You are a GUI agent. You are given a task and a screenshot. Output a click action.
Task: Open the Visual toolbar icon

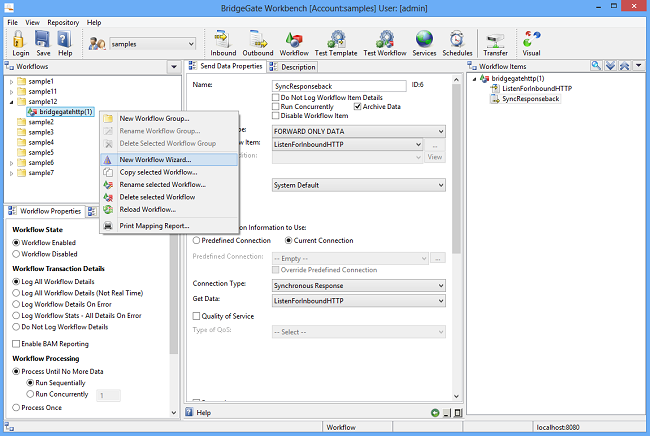(531, 40)
